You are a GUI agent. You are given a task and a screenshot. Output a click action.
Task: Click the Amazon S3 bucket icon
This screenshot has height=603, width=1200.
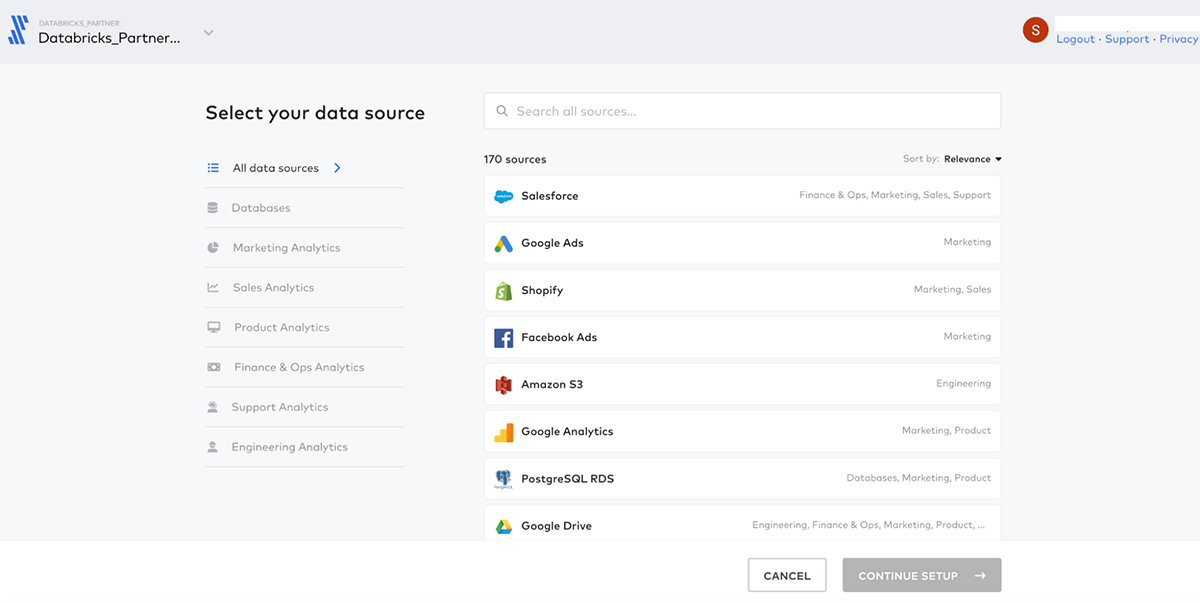tap(503, 385)
